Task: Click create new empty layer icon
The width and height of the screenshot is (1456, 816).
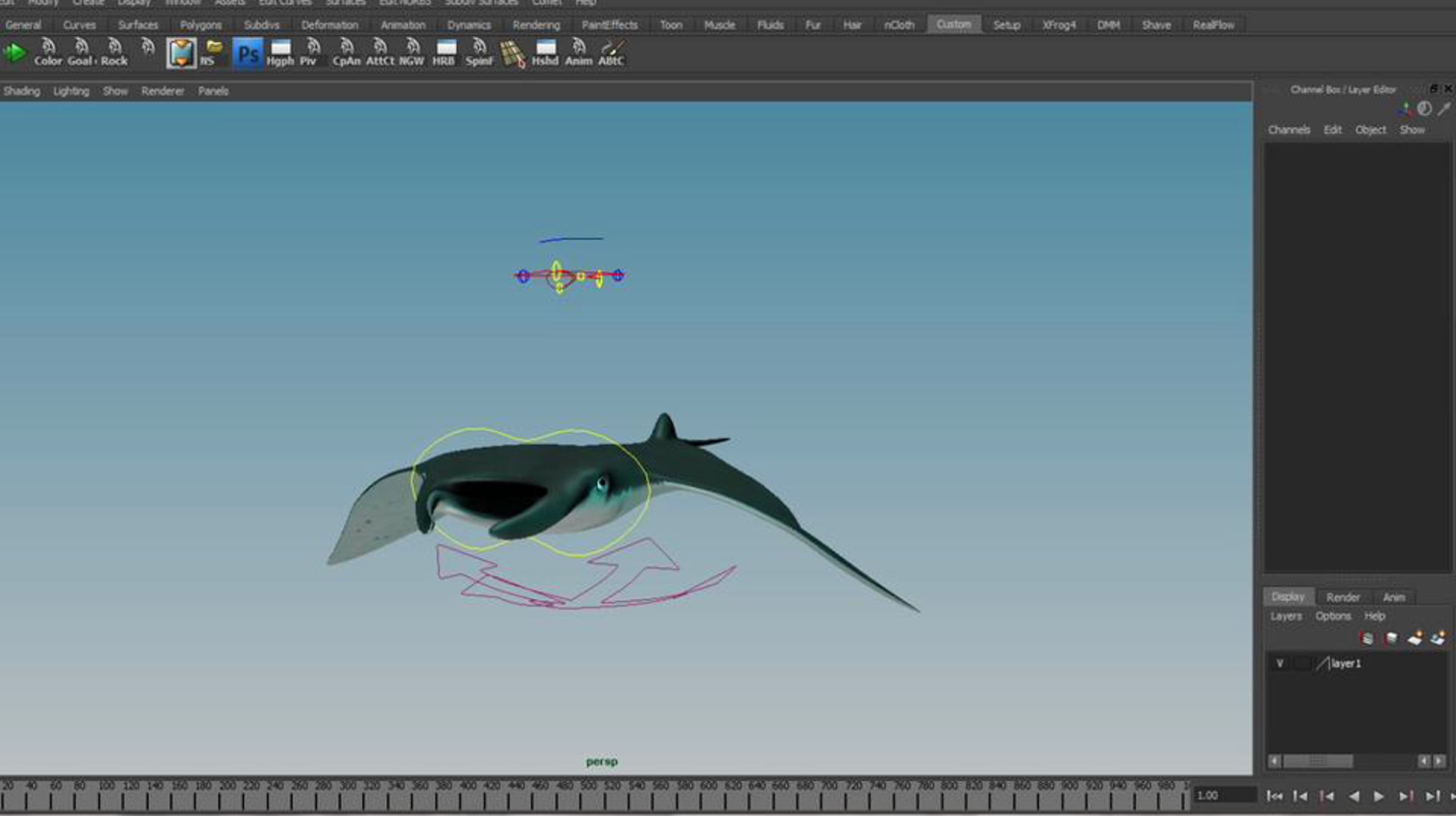Action: [1415, 638]
